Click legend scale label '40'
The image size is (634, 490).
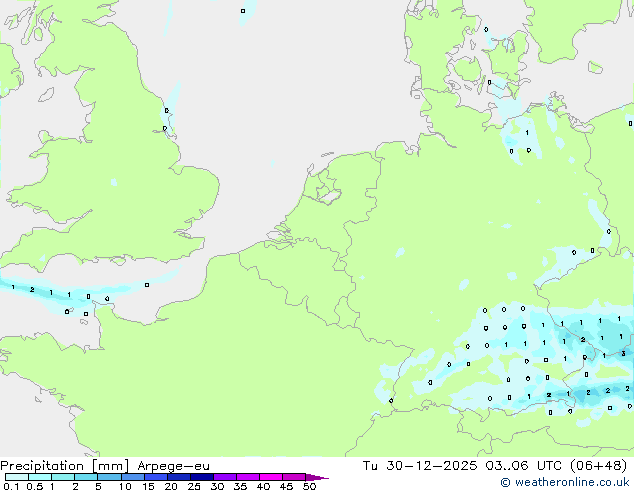(x=263, y=486)
